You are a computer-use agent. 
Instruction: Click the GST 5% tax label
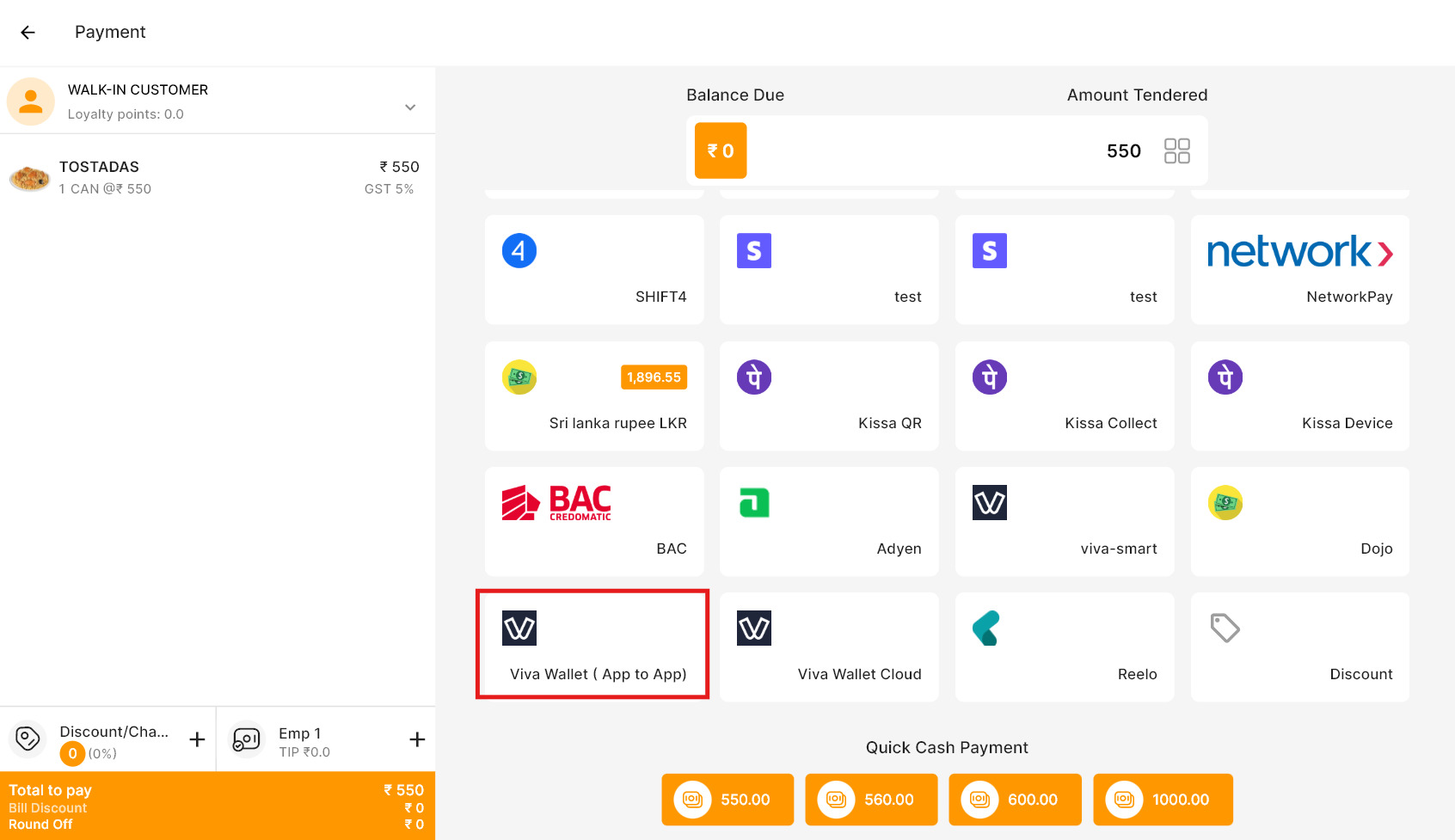coord(389,189)
